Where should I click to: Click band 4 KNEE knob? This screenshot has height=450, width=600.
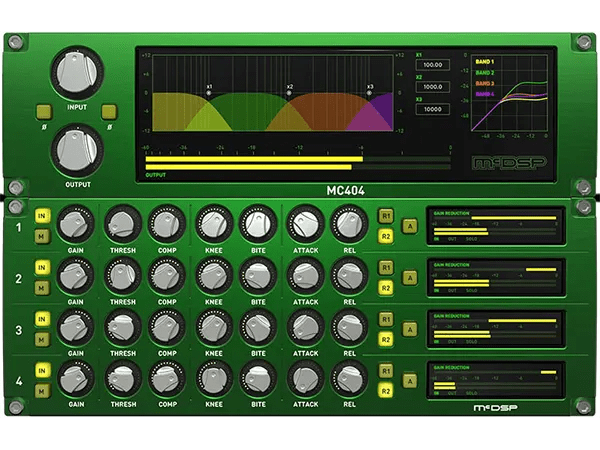coord(214,379)
